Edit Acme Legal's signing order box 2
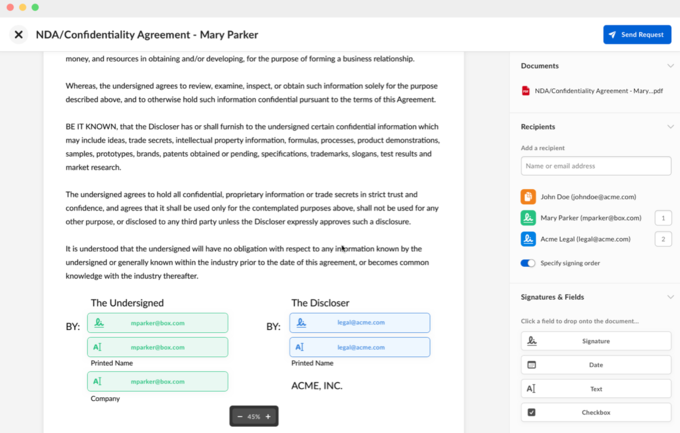Viewport: 680px width, 433px height. click(663, 239)
